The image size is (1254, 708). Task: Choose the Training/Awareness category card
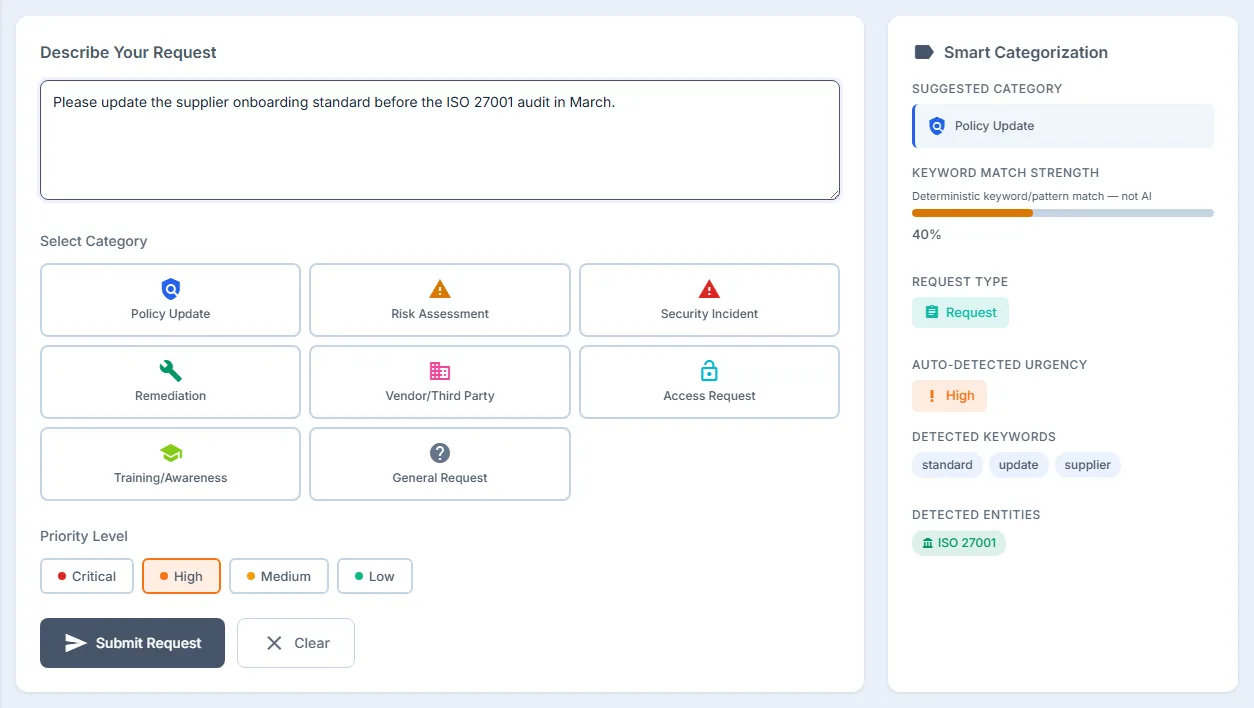tap(170, 464)
